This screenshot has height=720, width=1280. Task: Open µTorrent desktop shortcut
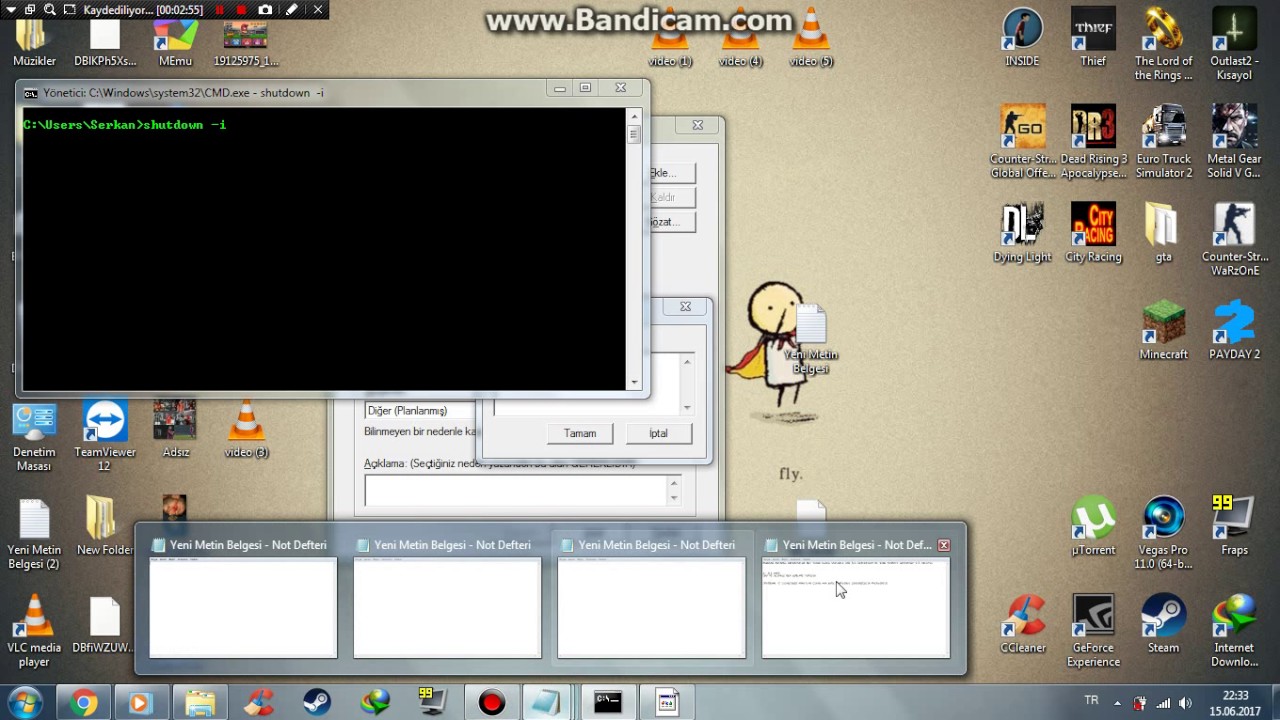pos(1093,526)
